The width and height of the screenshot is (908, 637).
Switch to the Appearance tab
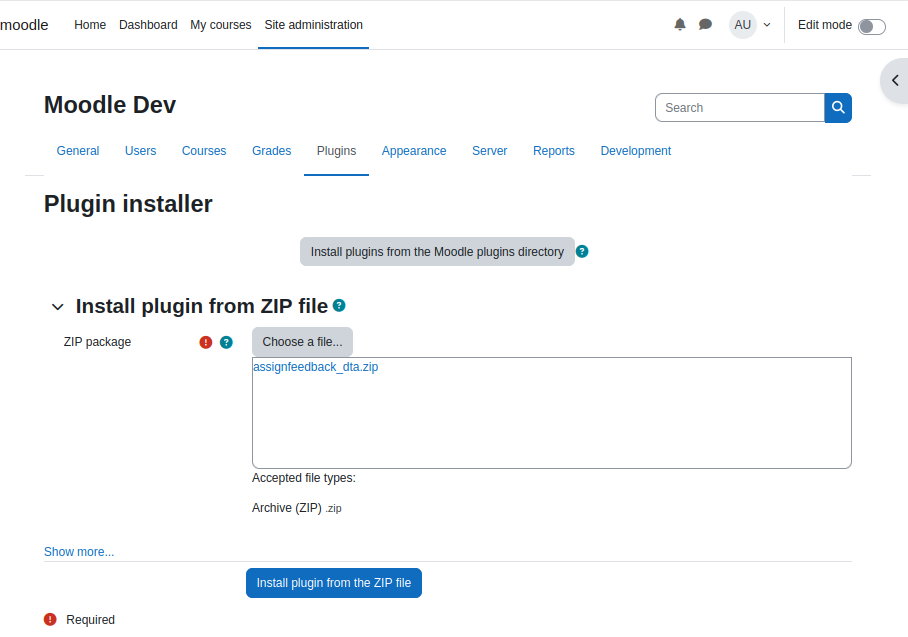[413, 151]
